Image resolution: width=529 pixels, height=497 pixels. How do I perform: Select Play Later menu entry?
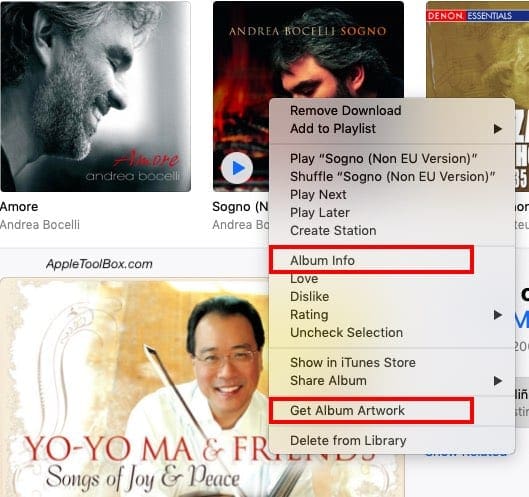320,213
